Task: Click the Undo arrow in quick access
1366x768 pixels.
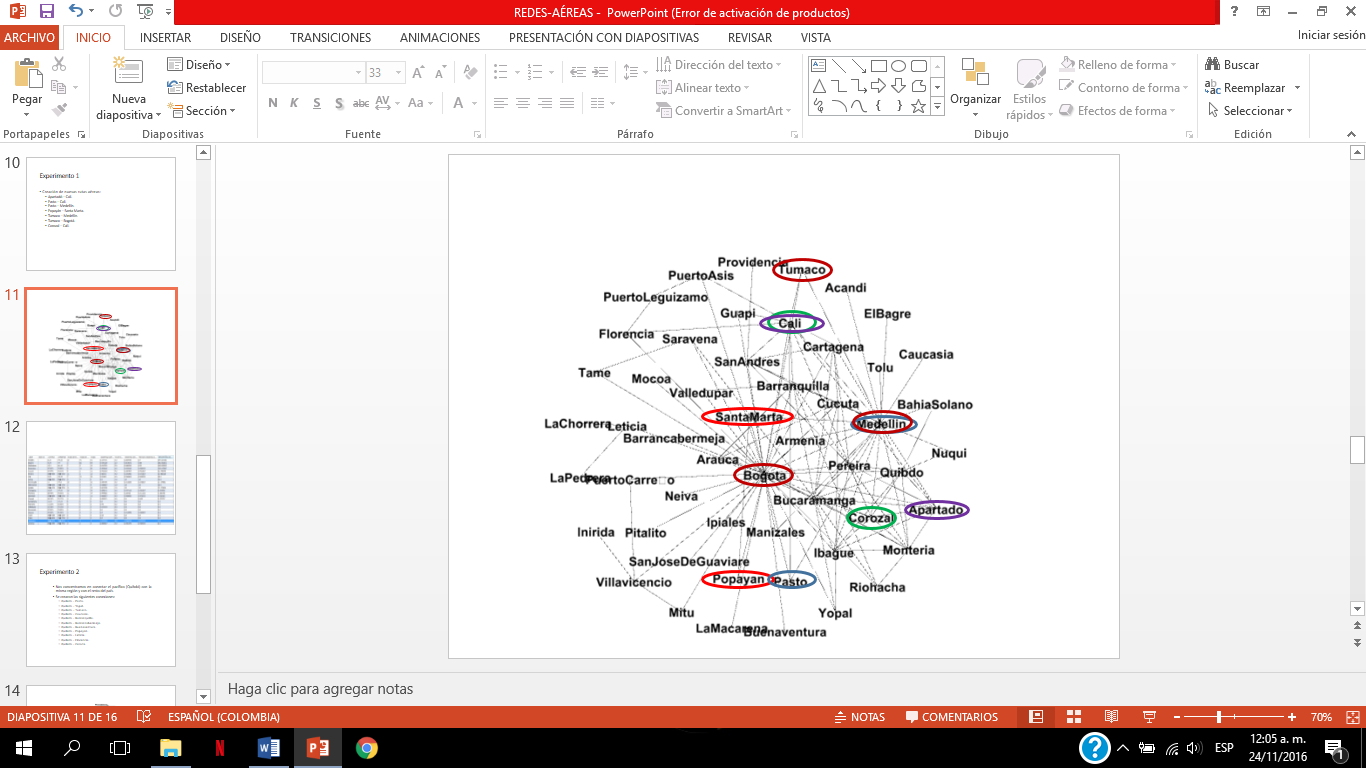Action: tap(77, 12)
